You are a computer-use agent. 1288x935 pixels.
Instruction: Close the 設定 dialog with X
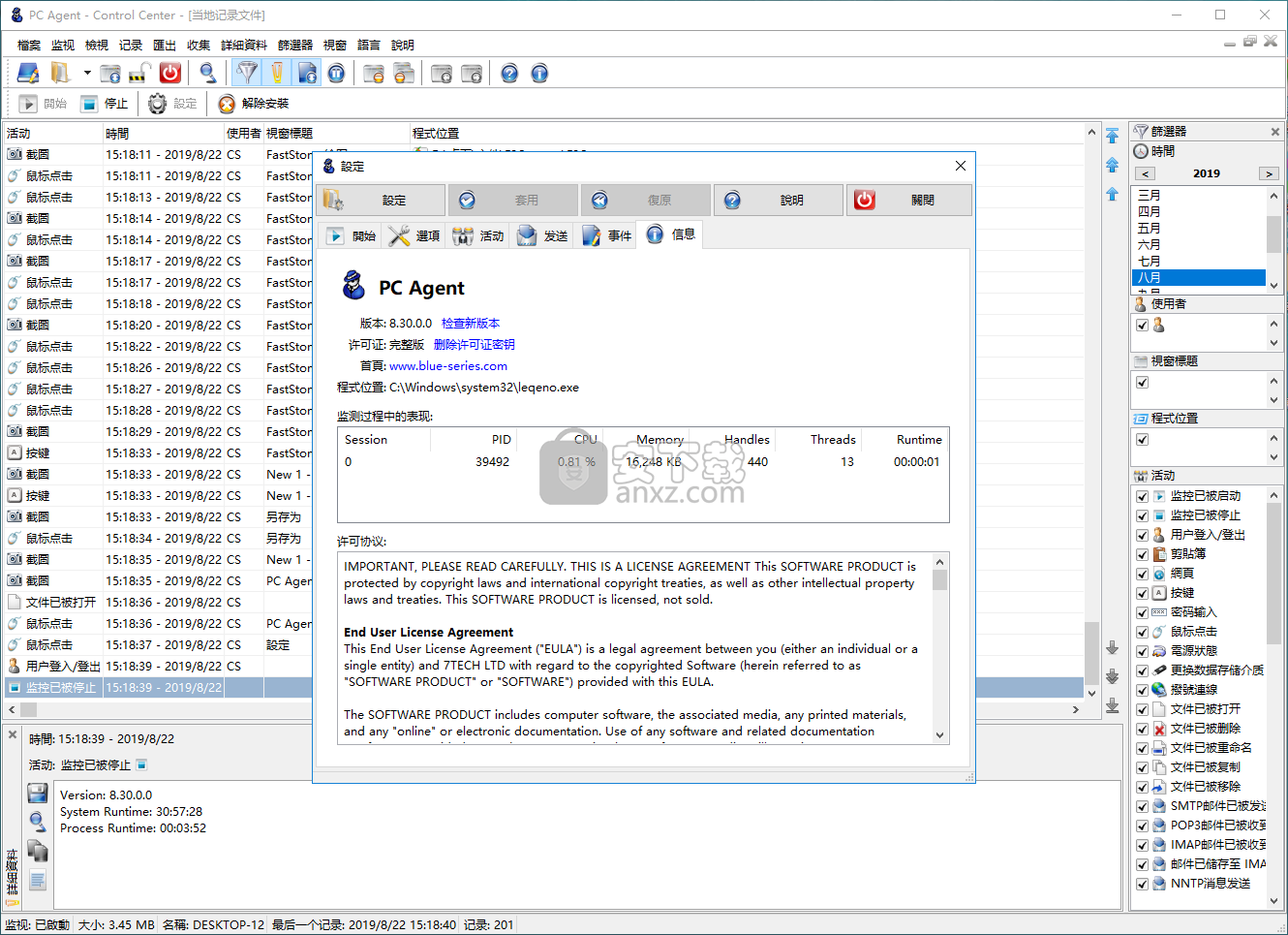click(x=961, y=167)
